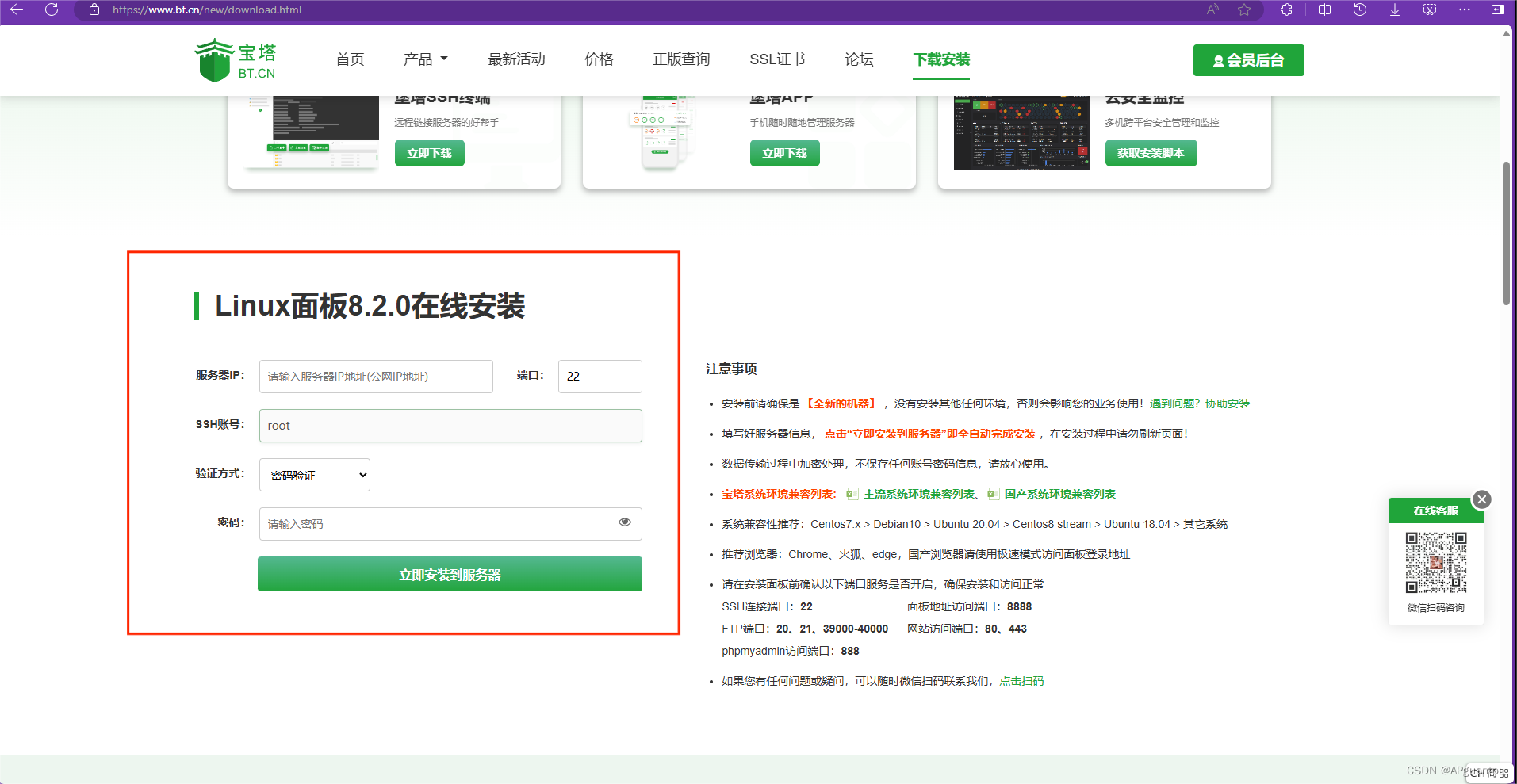
Task: Open browser settings ellipsis menu
Action: [x=1465, y=10]
